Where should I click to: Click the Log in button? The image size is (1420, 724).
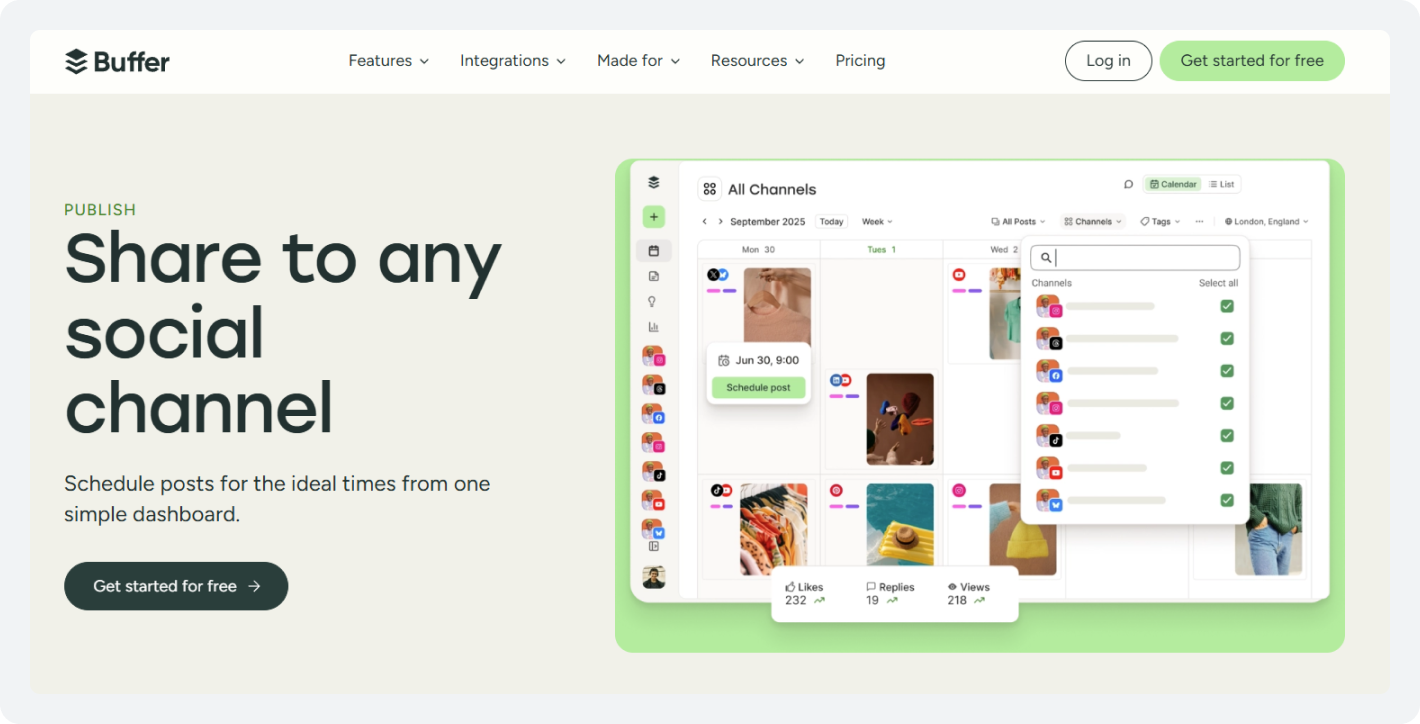pyautogui.click(x=1108, y=61)
